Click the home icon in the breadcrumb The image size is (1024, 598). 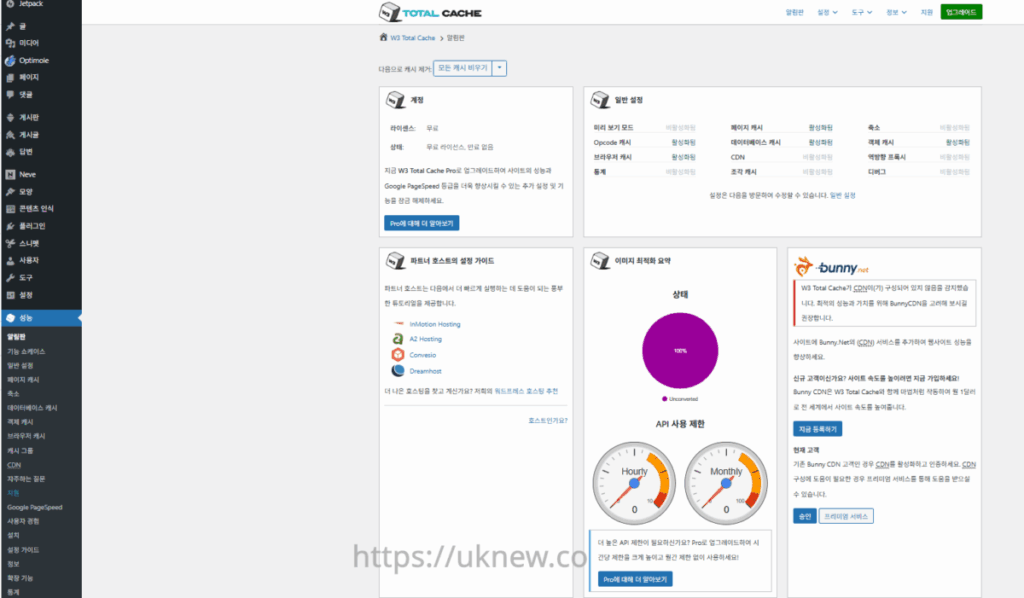click(383, 37)
